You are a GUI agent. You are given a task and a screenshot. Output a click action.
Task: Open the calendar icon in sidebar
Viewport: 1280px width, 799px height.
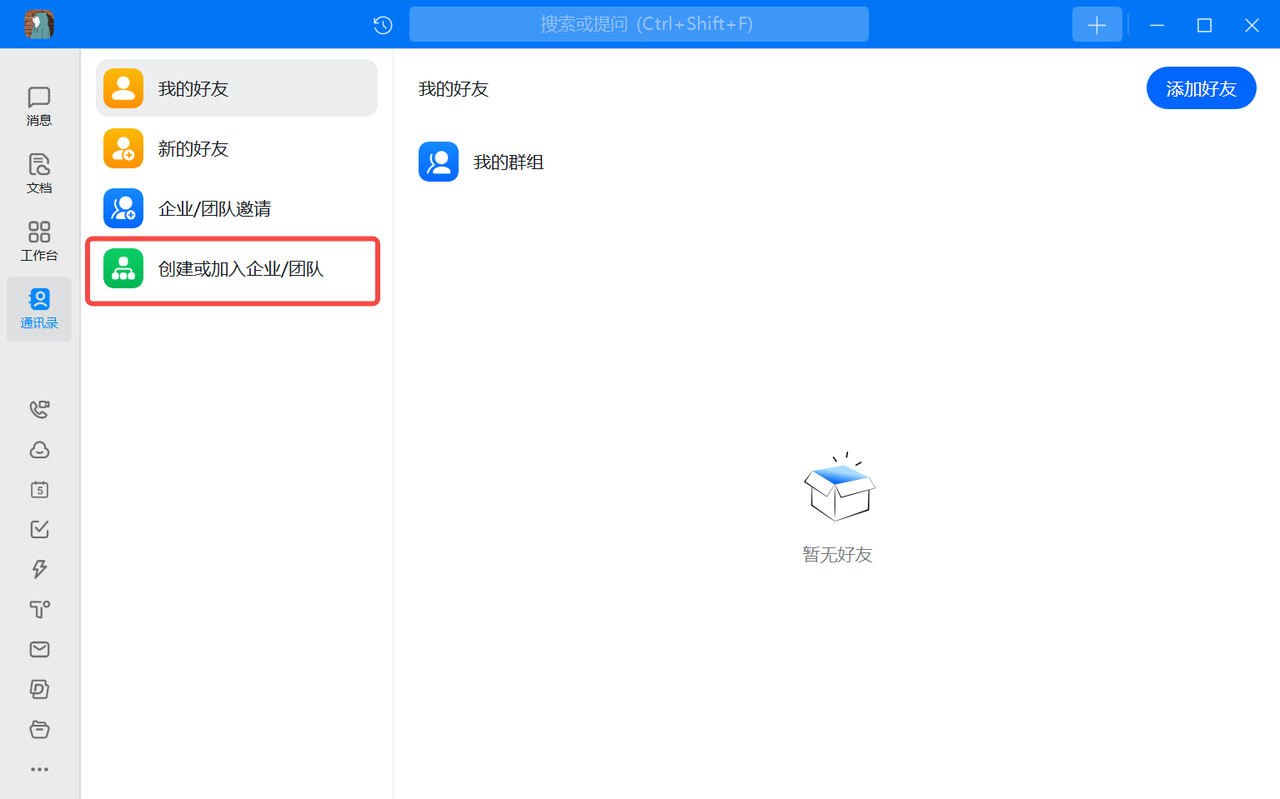39,489
